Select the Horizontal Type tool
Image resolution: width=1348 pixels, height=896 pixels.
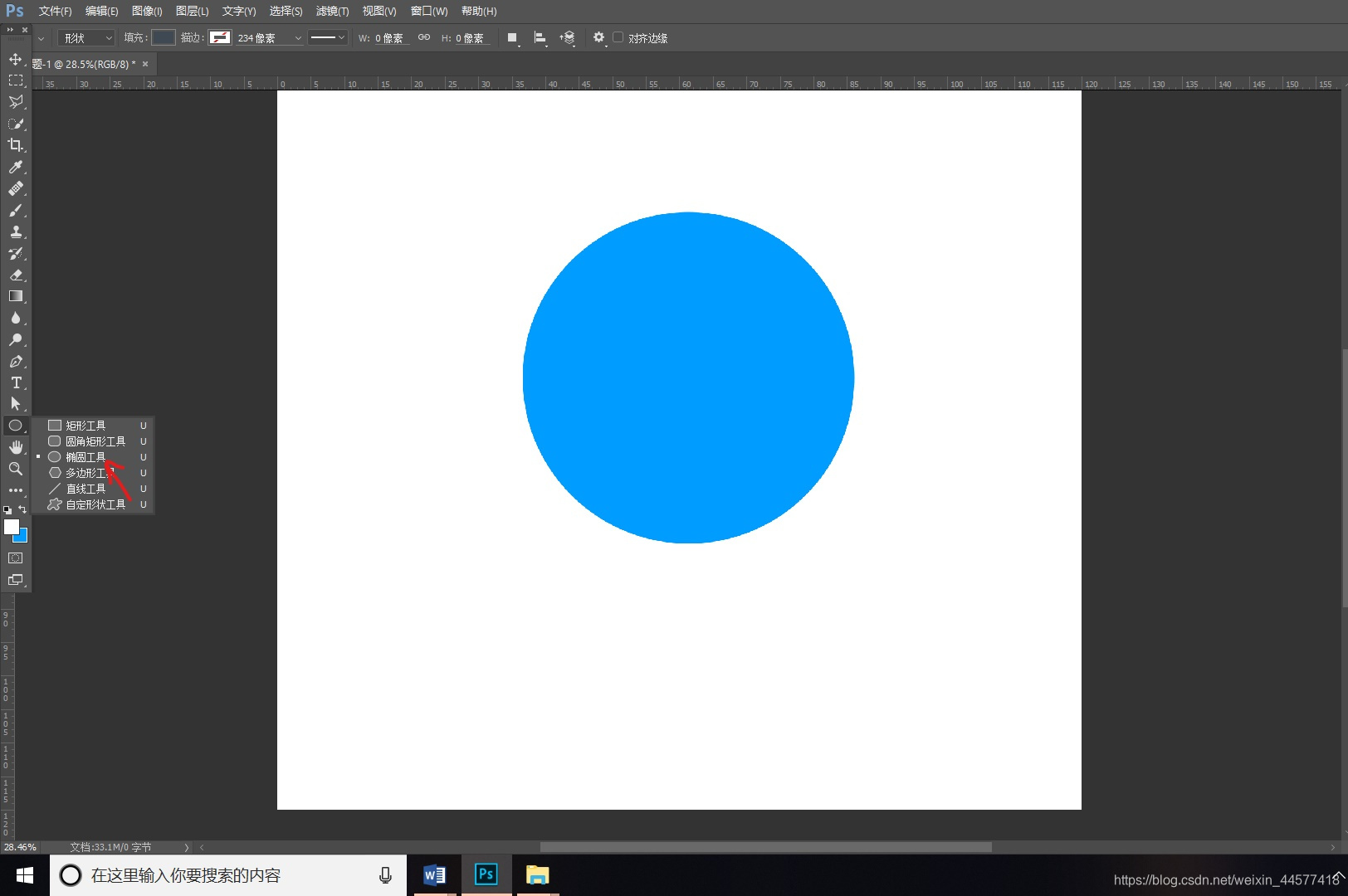coord(16,382)
